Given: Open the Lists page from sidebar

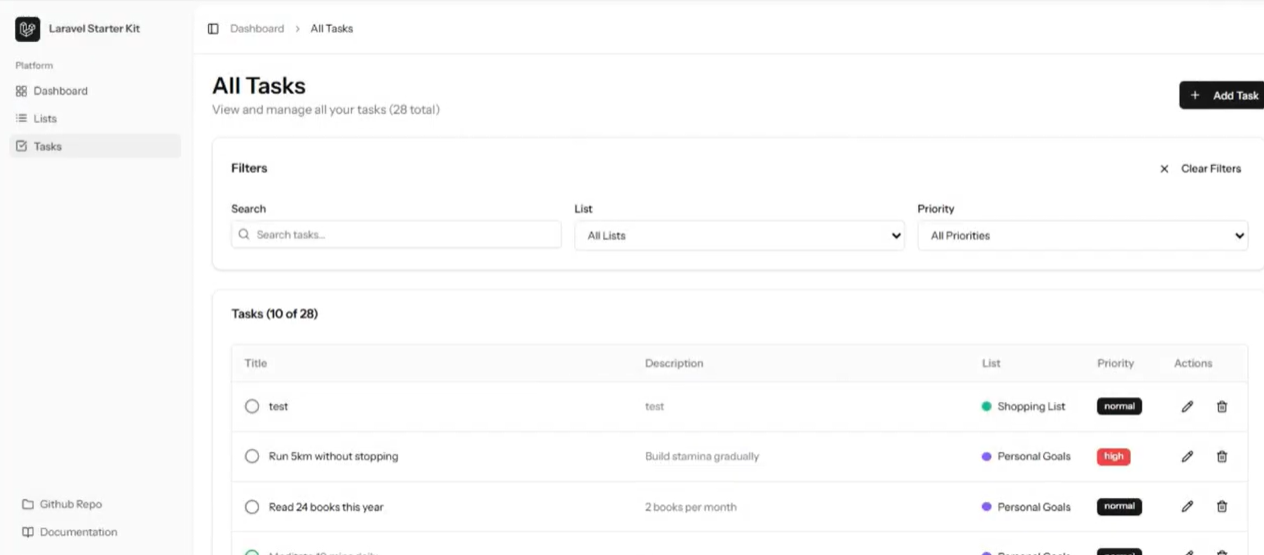Looking at the screenshot, I should pyautogui.click(x=95, y=118).
